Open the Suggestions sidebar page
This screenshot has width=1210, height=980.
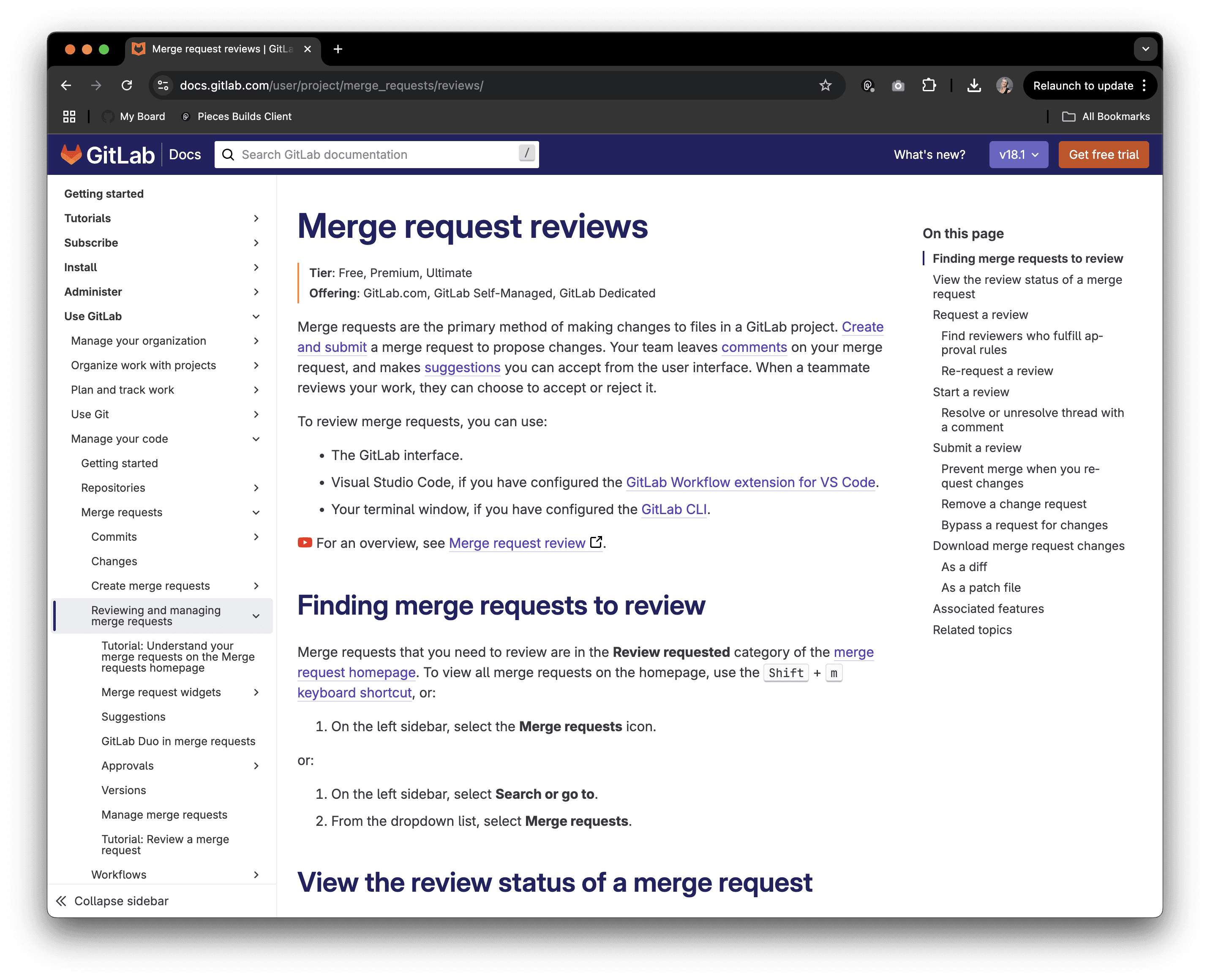tap(133, 716)
